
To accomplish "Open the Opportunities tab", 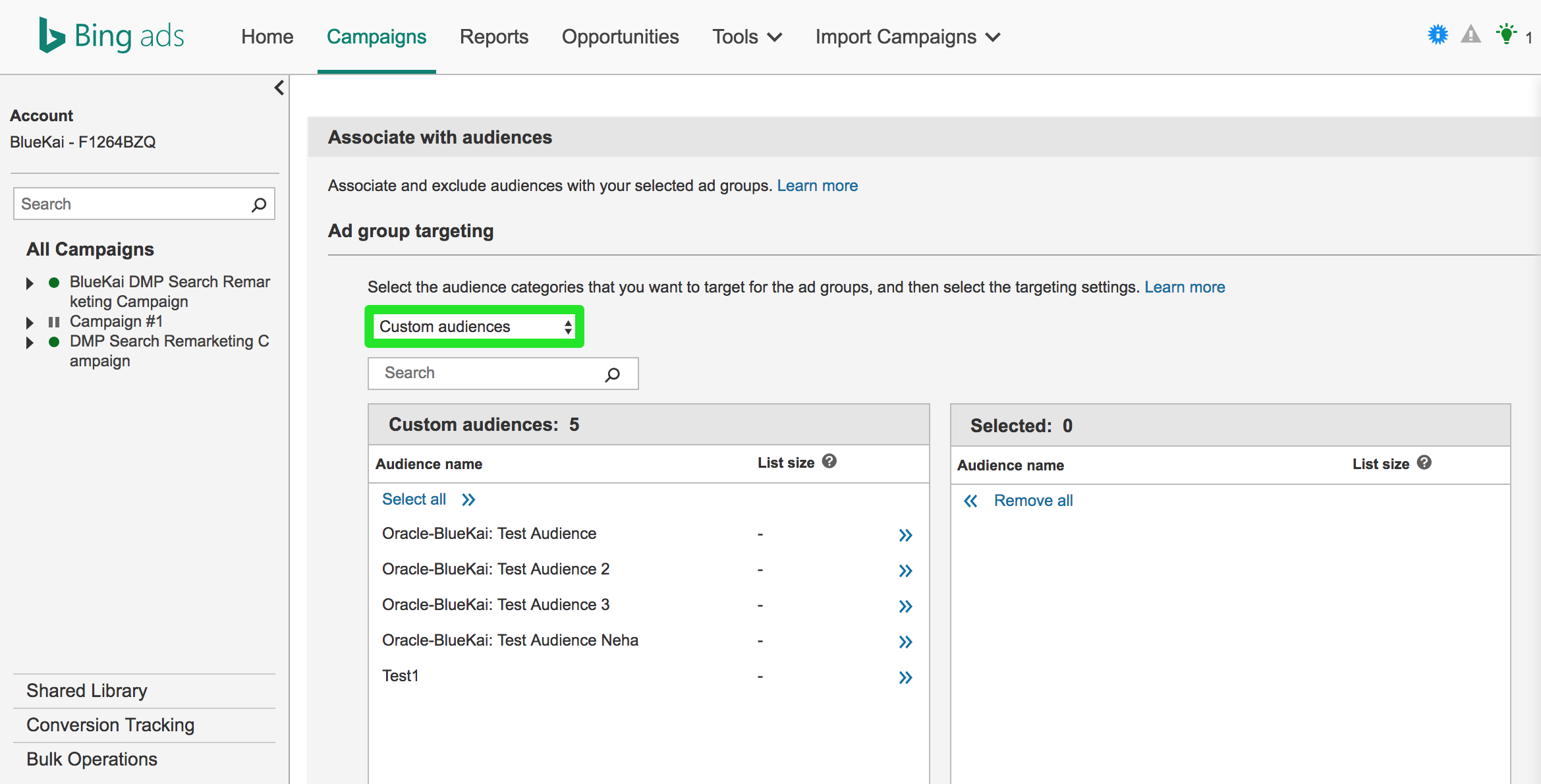I will 620,37.
